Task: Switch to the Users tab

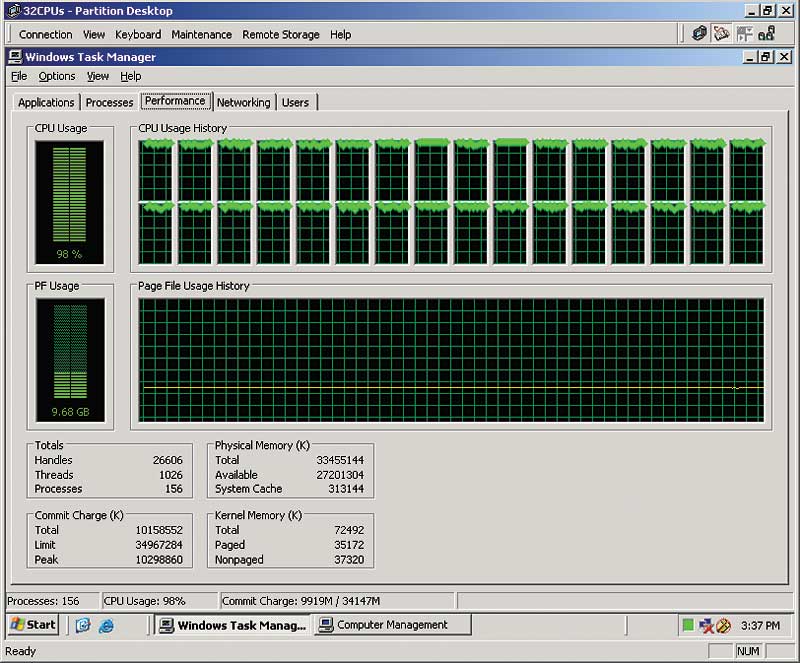Action: (295, 102)
